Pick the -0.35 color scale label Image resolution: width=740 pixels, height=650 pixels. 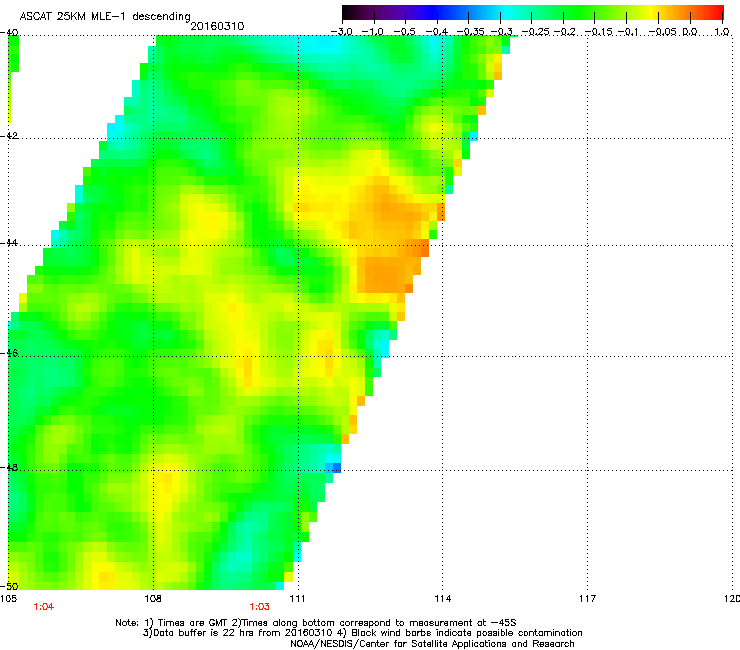(x=470, y=32)
